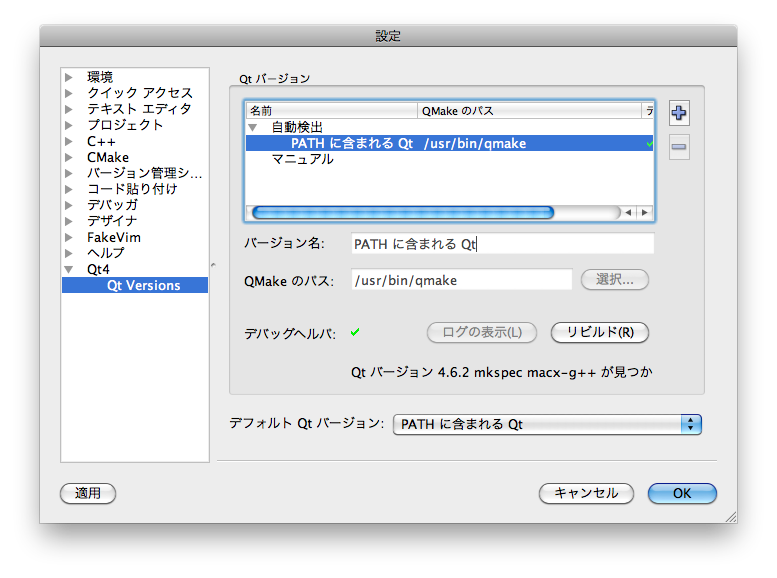Collapse the Qt4 category in the sidebar
Image resolution: width=777 pixels, height=578 pixels.
69,269
